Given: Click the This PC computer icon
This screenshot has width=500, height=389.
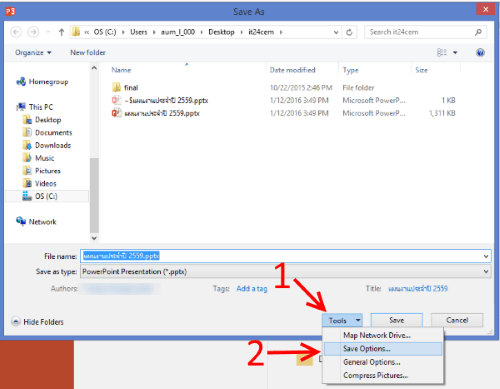Looking at the screenshot, I should tap(21, 107).
